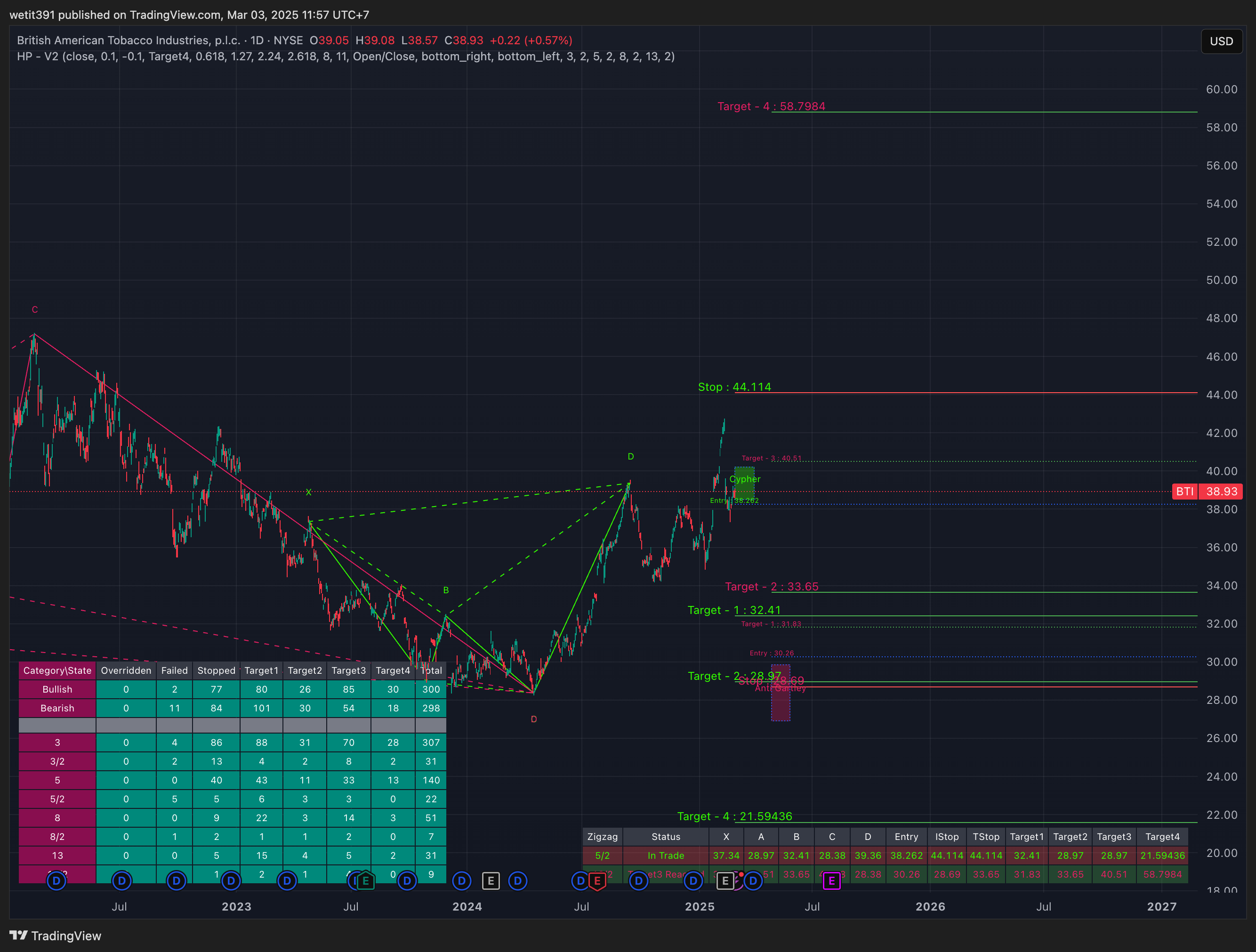The height and width of the screenshot is (952, 1256).
Task: Select total 307 in row 3
Action: point(431,742)
